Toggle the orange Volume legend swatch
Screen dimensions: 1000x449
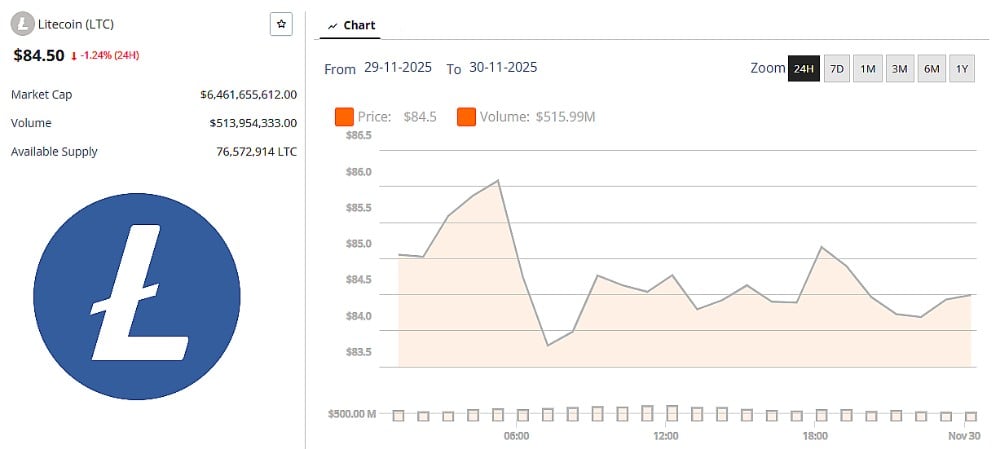point(466,117)
